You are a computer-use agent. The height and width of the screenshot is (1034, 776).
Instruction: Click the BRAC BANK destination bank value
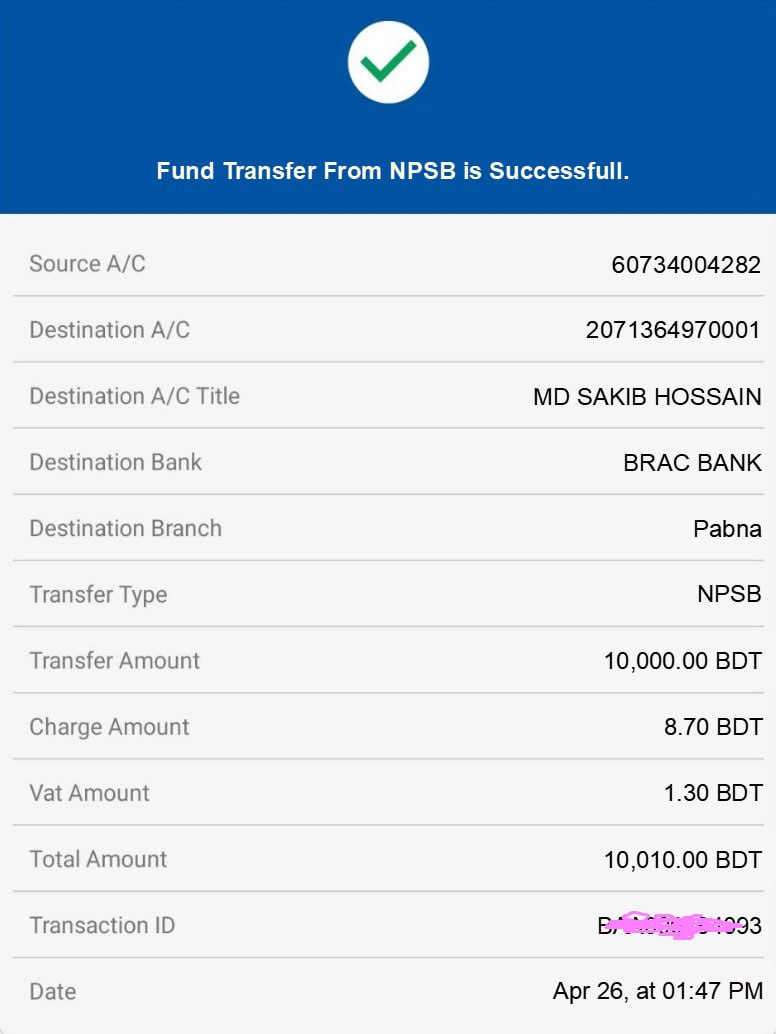[x=692, y=463]
